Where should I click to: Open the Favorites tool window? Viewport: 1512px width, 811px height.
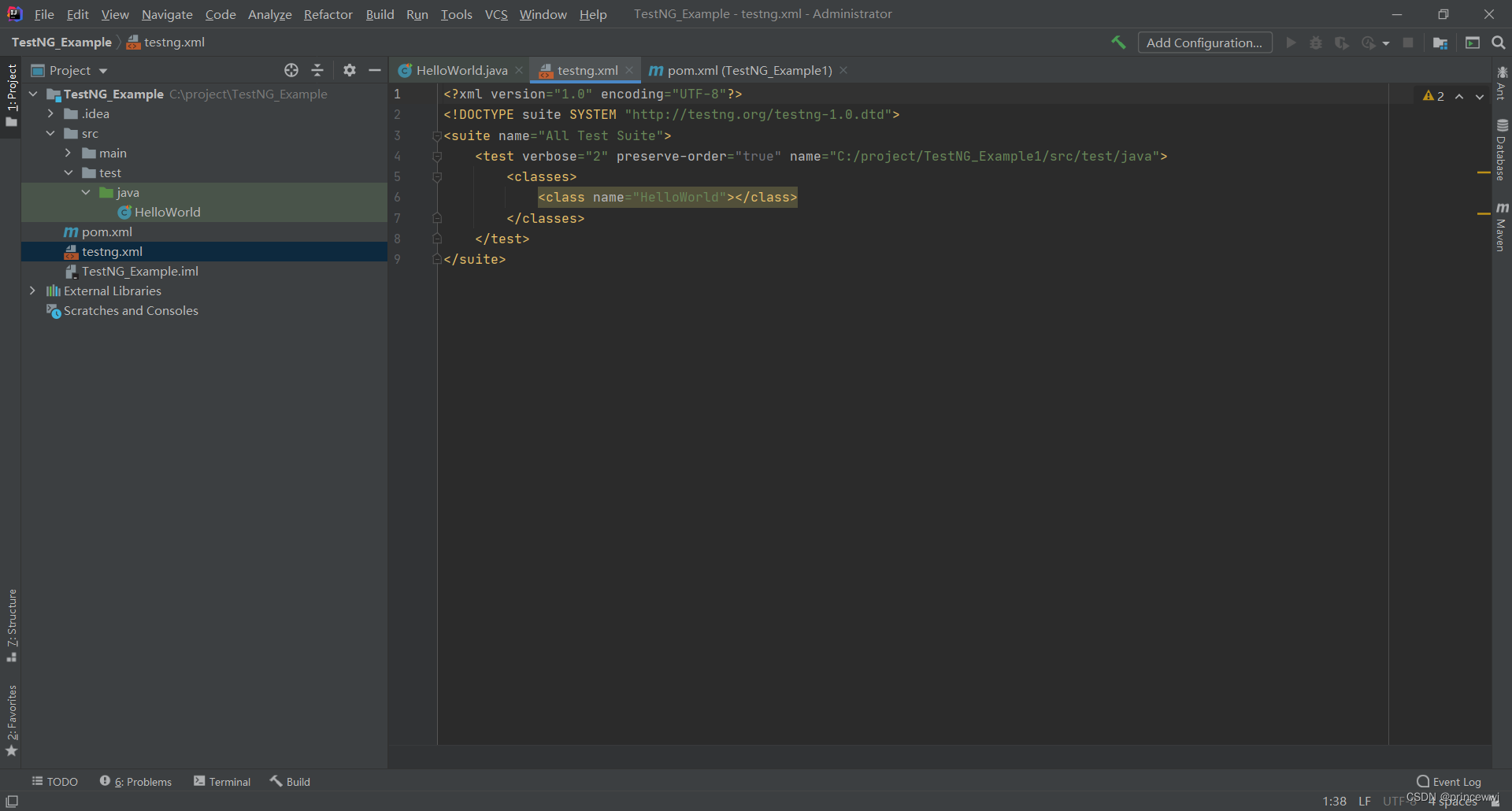point(12,720)
